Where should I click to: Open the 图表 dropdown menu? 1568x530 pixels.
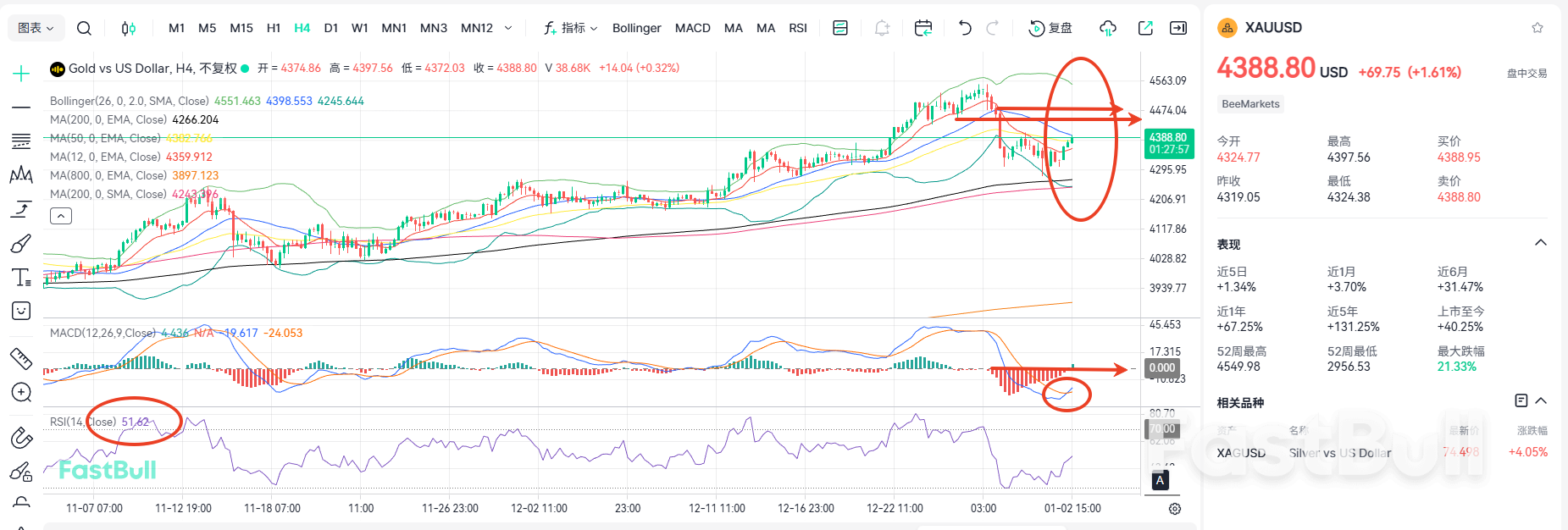(36, 28)
